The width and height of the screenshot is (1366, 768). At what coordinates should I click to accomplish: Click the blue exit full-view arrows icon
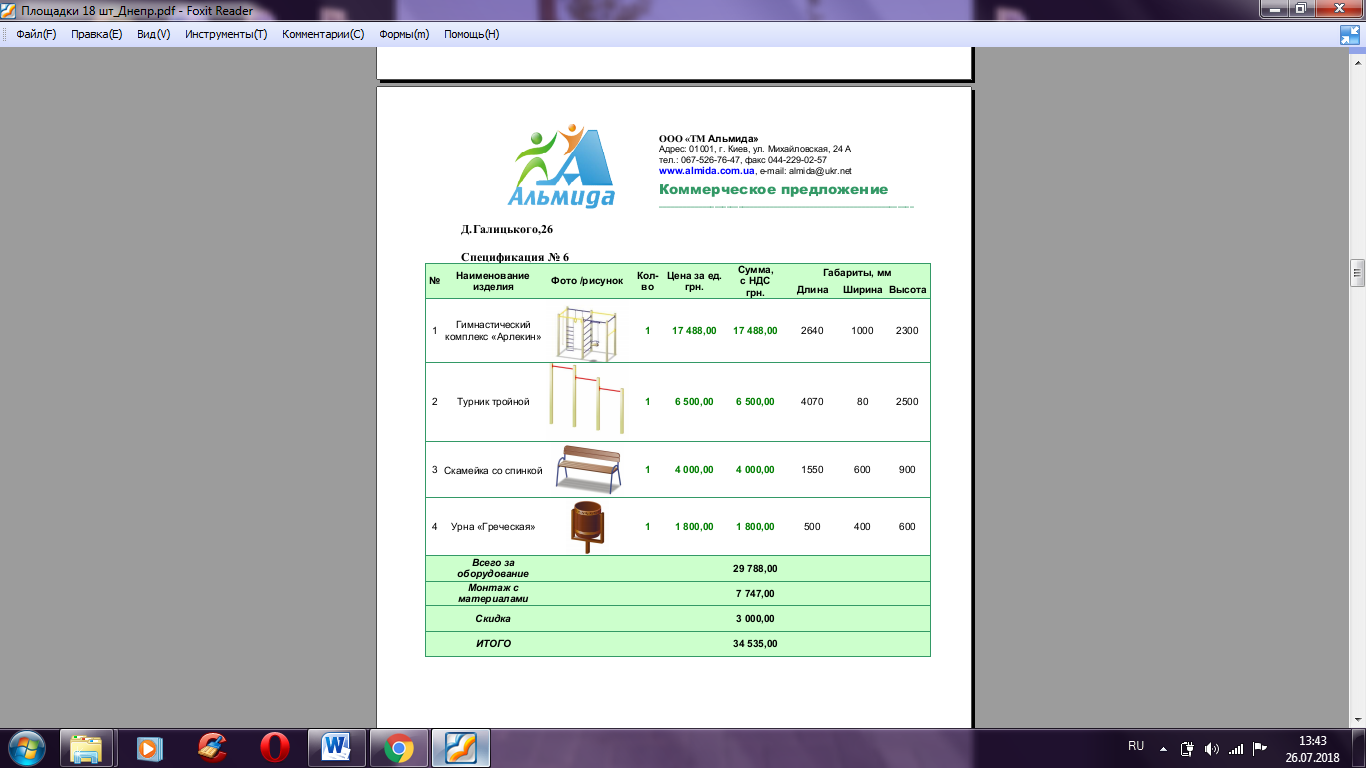pos(1350,35)
